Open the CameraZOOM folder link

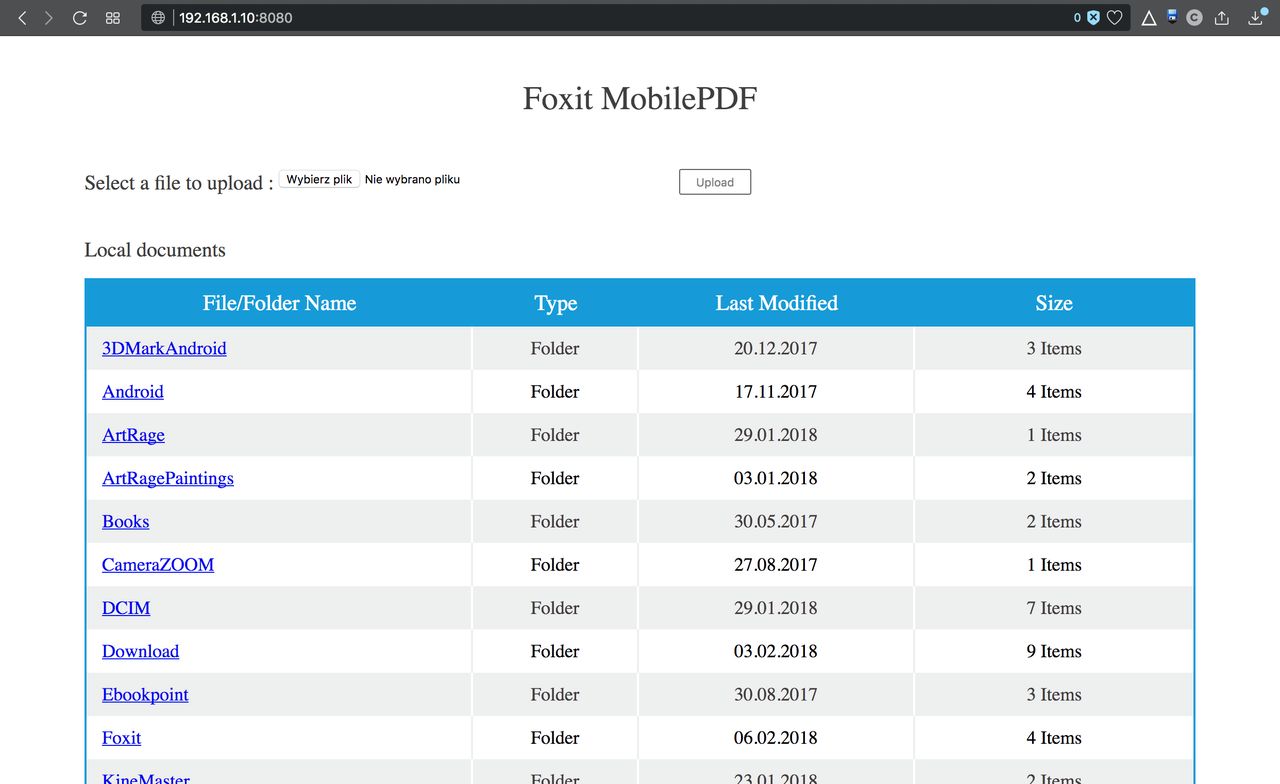(158, 564)
